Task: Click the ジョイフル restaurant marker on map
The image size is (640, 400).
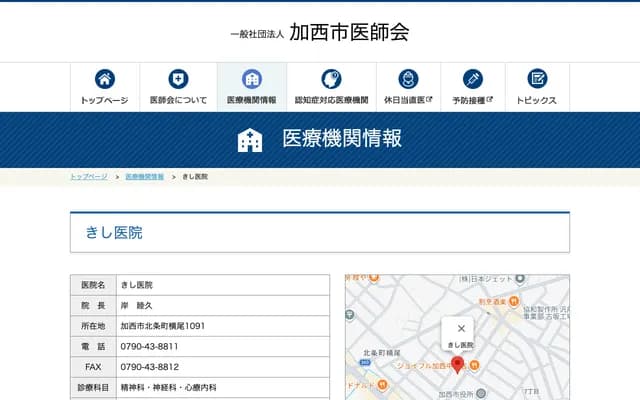Action: pos(476,364)
